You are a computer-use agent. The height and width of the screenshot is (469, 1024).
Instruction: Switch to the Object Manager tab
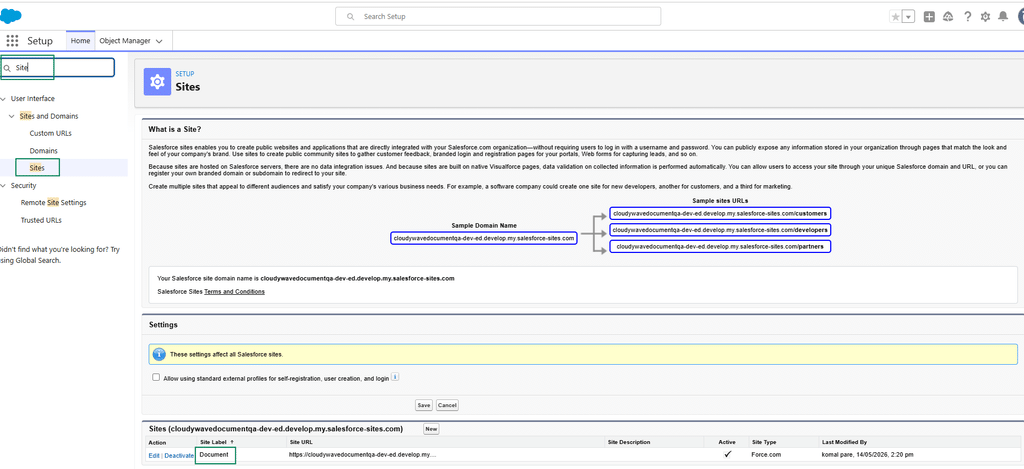[x=124, y=40]
